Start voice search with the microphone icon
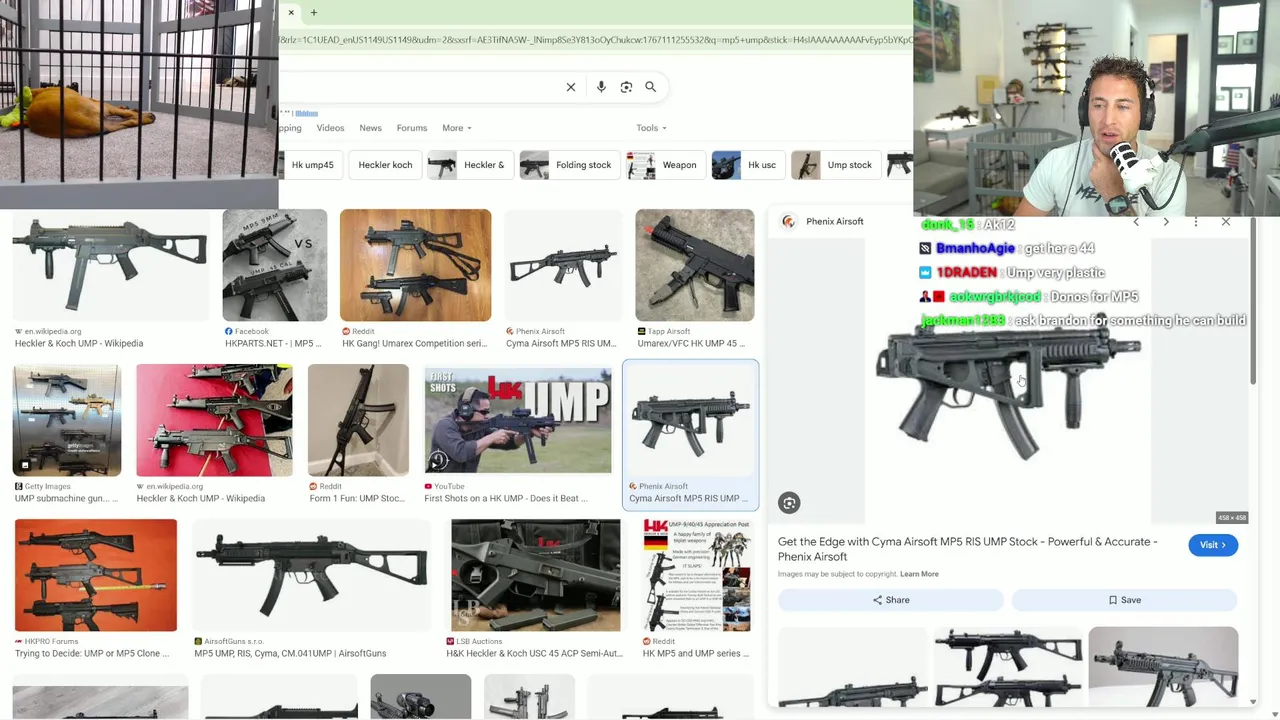Screen dimensions: 1280x720 (x=601, y=87)
